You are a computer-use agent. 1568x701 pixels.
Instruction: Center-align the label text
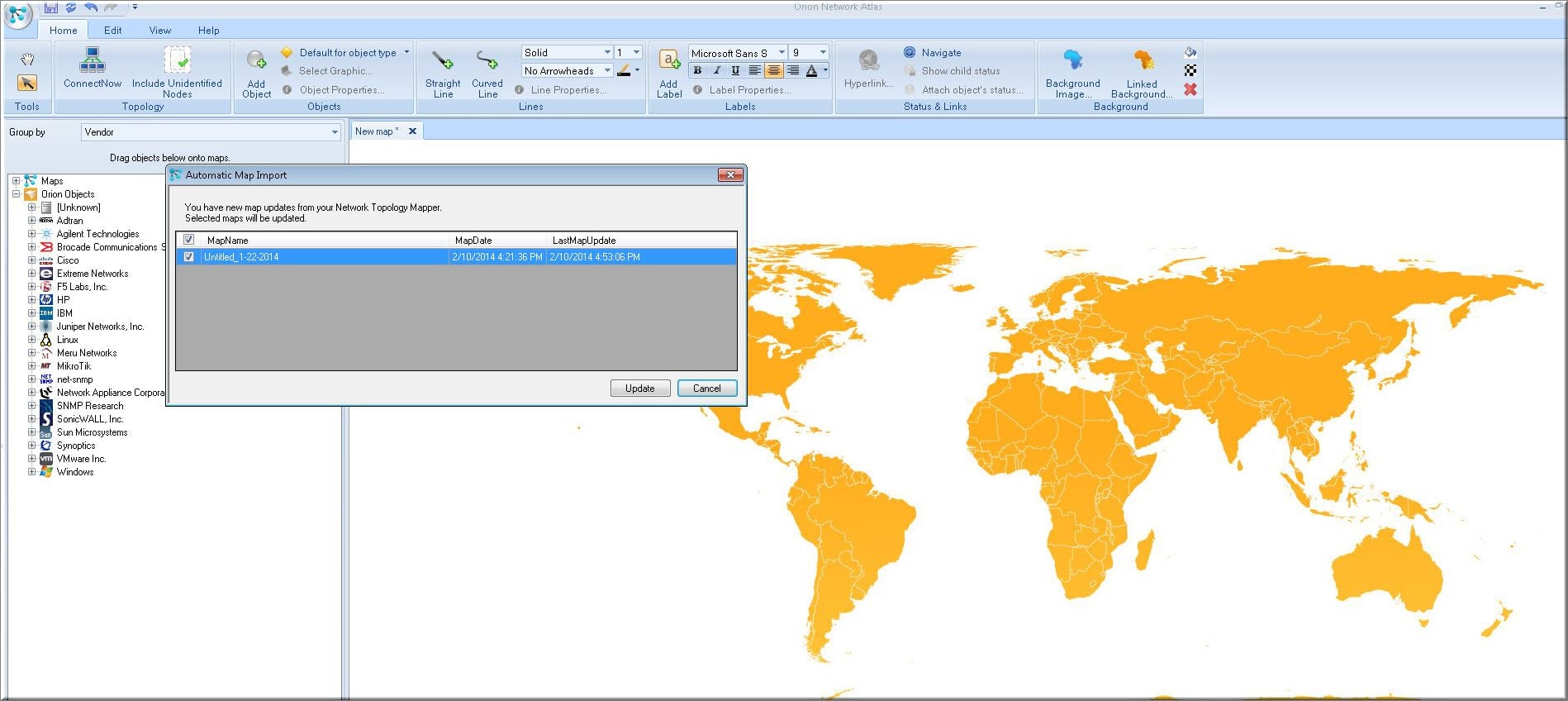773,71
